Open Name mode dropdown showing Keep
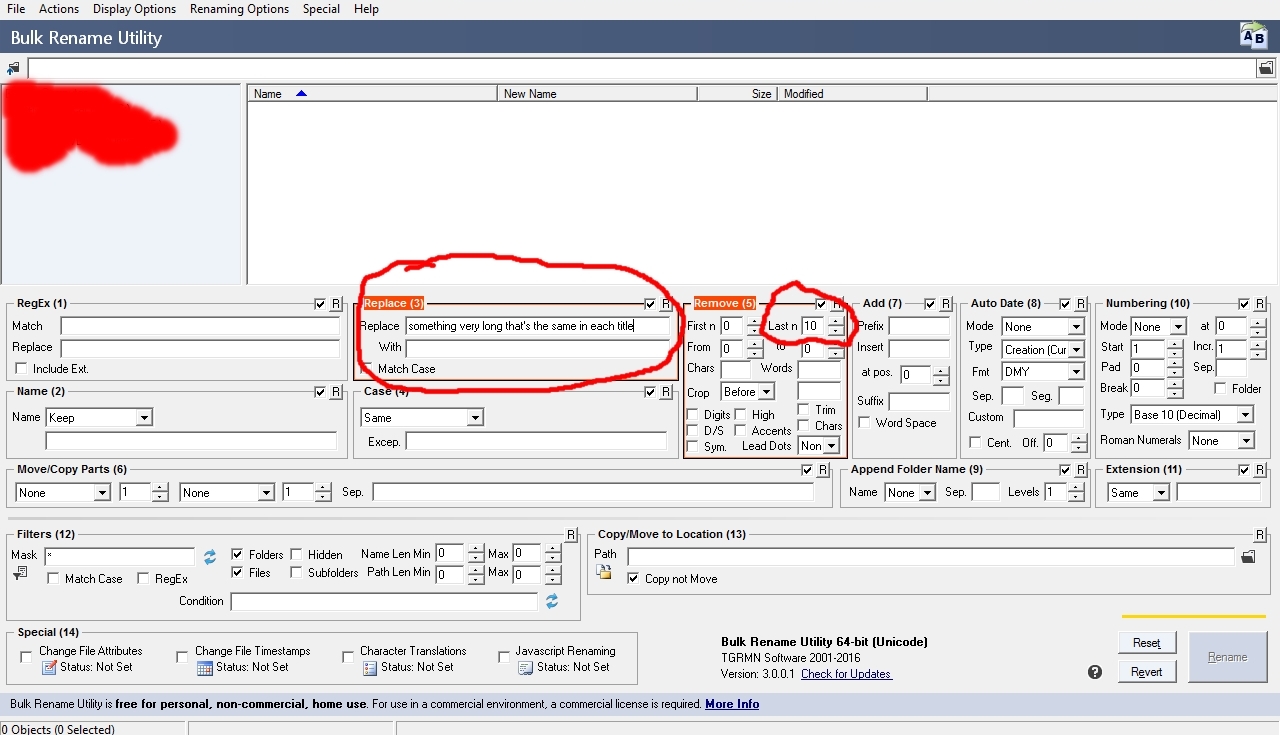The height and width of the screenshot is (735, 1280). click(x=99, y=417)
